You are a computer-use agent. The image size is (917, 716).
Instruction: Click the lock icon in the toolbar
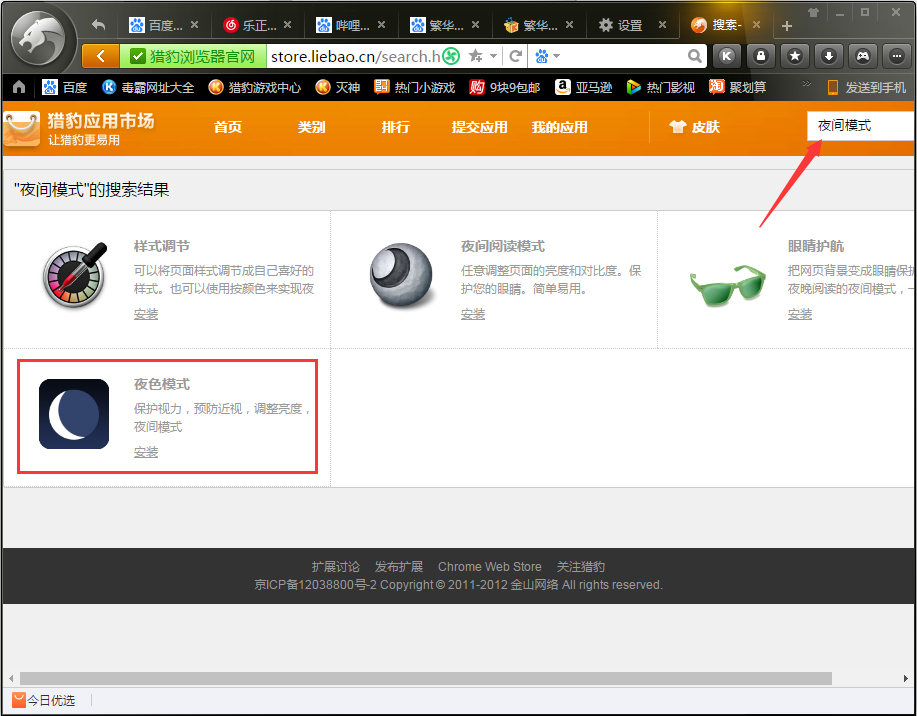[x=760, y=57]
